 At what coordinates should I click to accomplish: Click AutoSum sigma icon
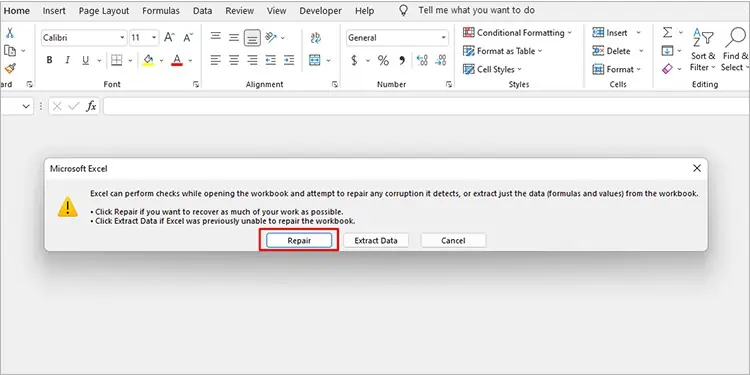point(667,33)
